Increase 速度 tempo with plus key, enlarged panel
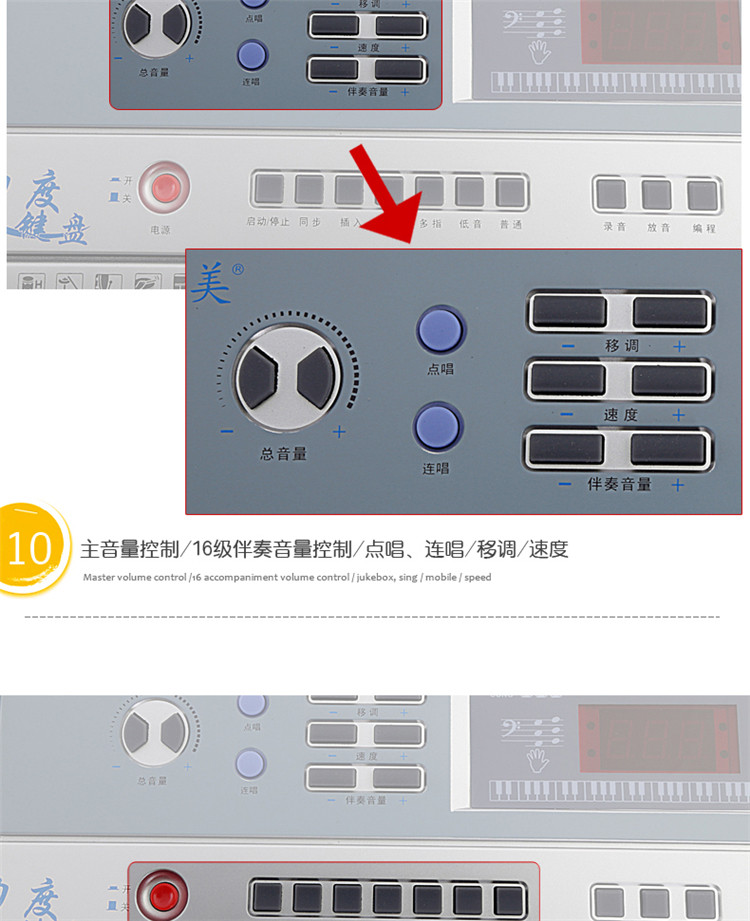The height and width of the screenshot is (921, 750). (669, 380)
